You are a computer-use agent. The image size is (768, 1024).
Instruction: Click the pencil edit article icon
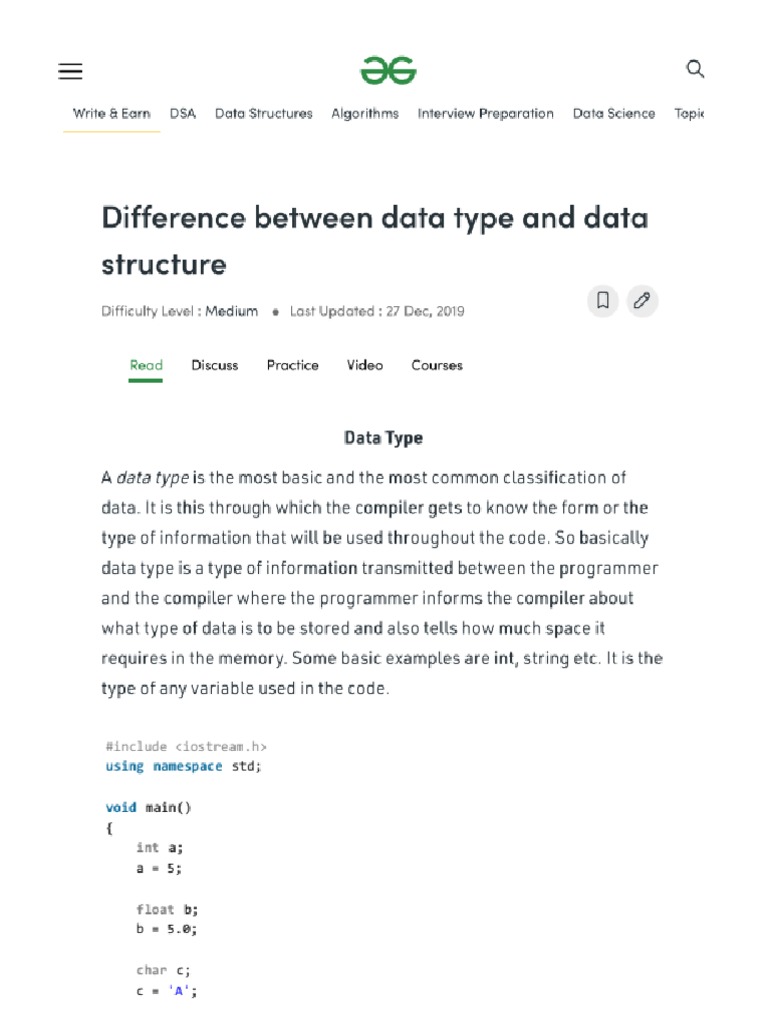pyautogui.click(x=642, y=300)
